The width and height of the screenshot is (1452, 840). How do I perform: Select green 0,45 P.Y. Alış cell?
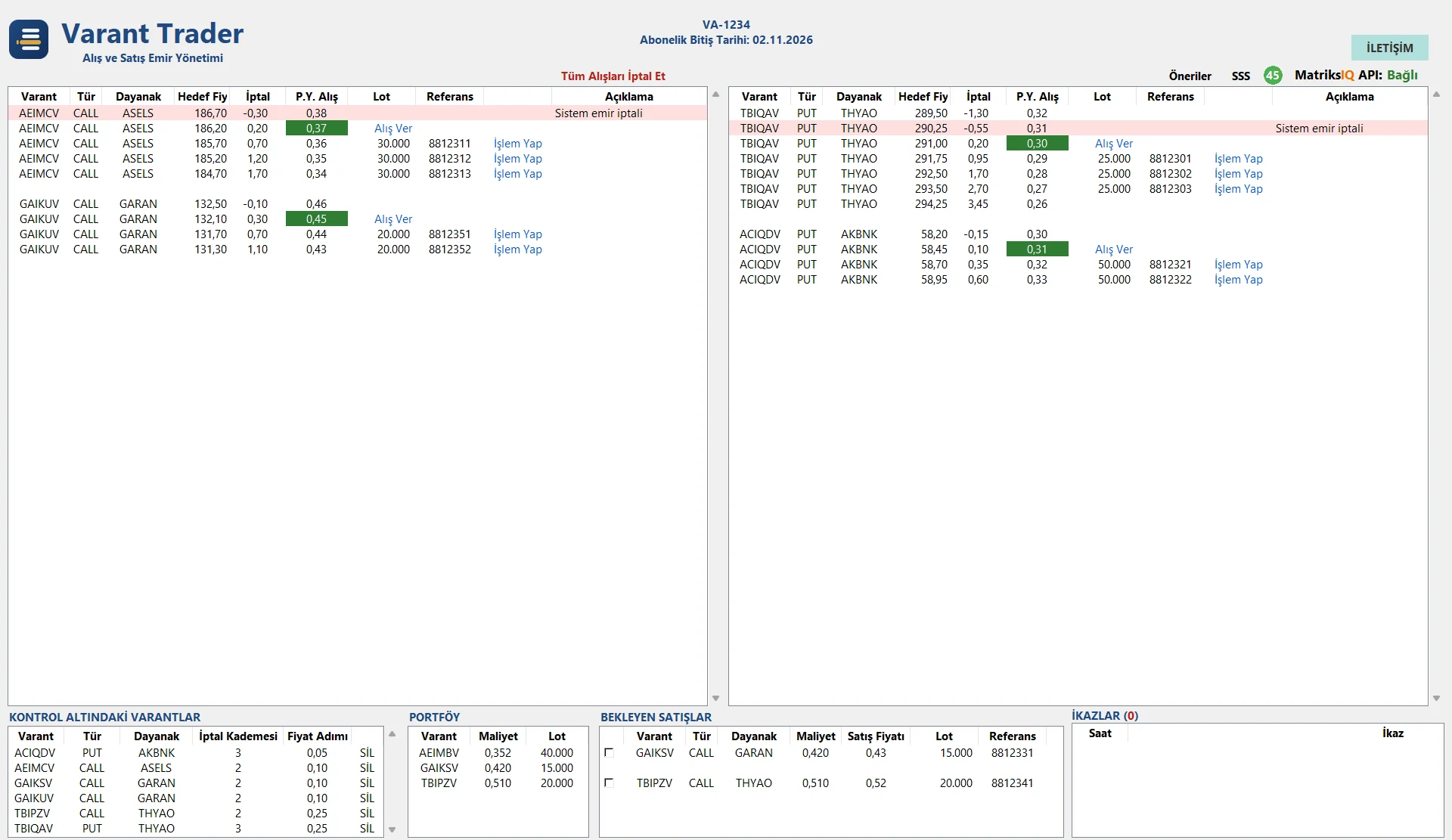point(316,219)
